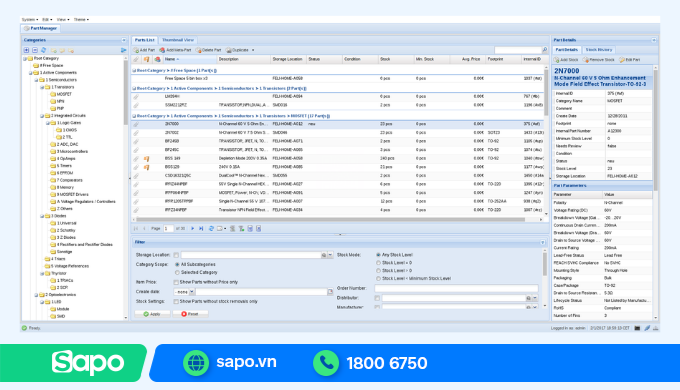The width and height of the screenshot is (680, 390).
Task: Click the calendar icon next to Create date field
Action: tap(330, 292)
